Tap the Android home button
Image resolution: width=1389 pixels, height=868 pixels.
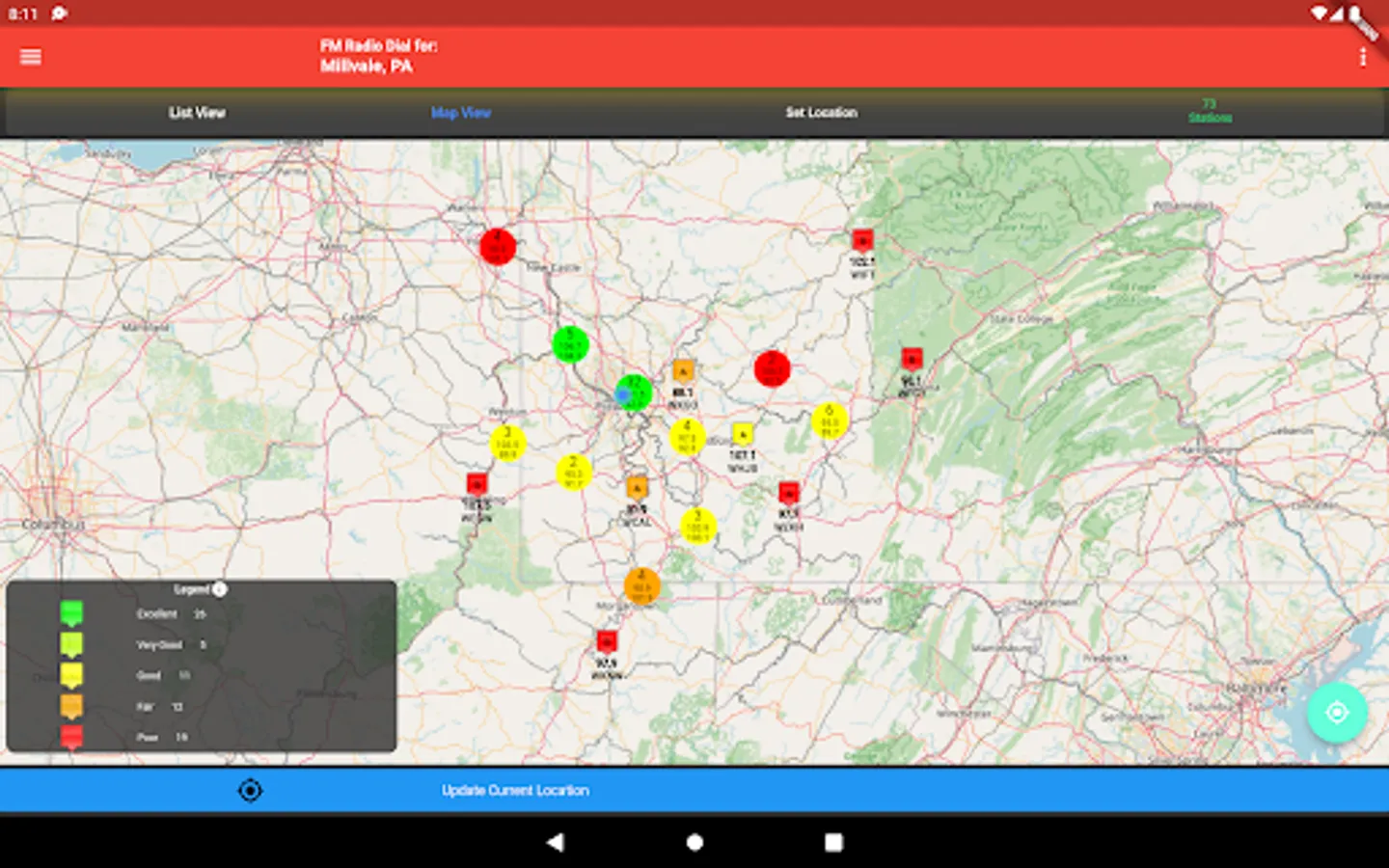[694, 842]
